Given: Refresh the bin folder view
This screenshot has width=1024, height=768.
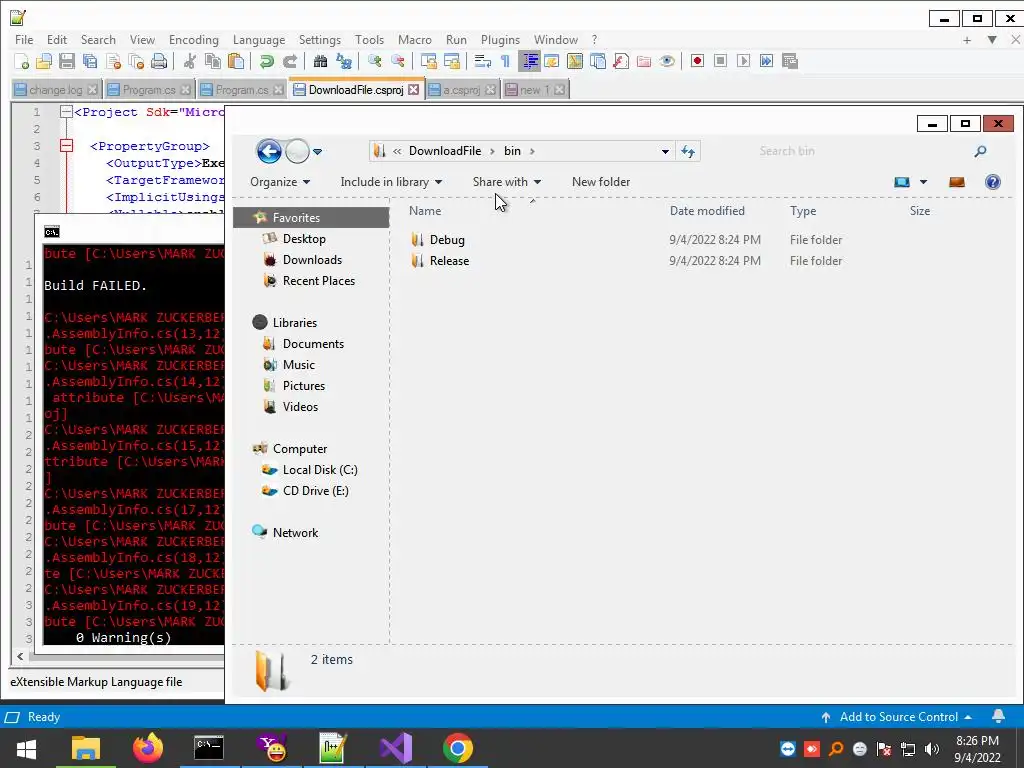Looking at the screenshot, I should [x=688, y=152].
